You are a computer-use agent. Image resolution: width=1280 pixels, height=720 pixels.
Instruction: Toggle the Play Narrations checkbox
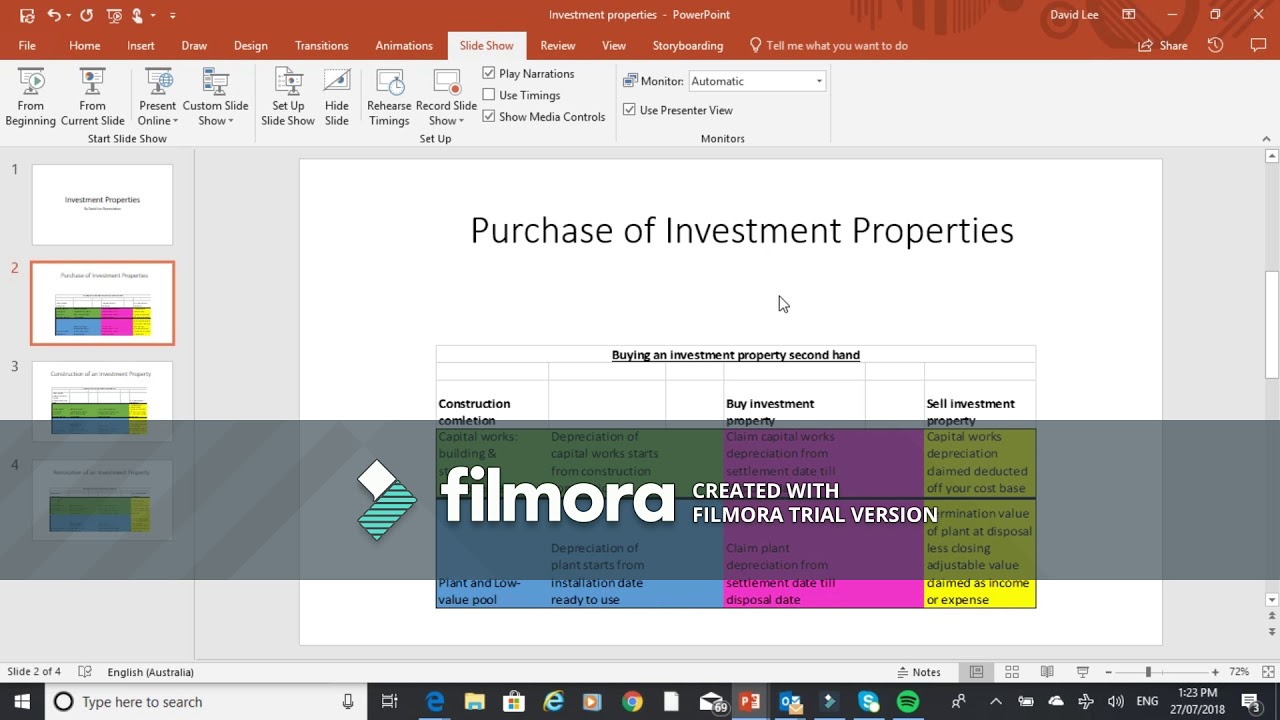(x=489, y=73)
